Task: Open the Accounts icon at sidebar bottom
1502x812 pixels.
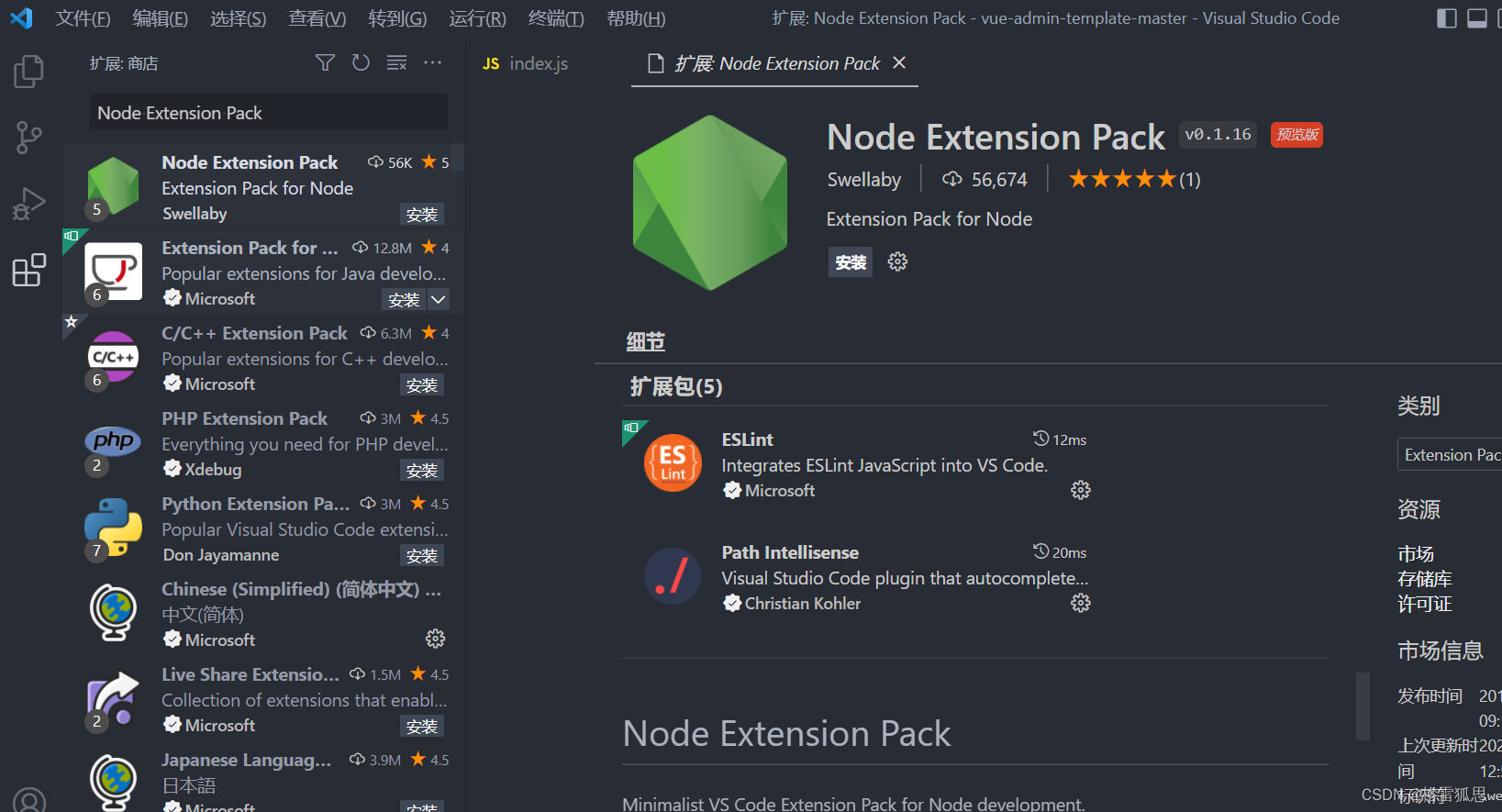Action: pos(28,800)
